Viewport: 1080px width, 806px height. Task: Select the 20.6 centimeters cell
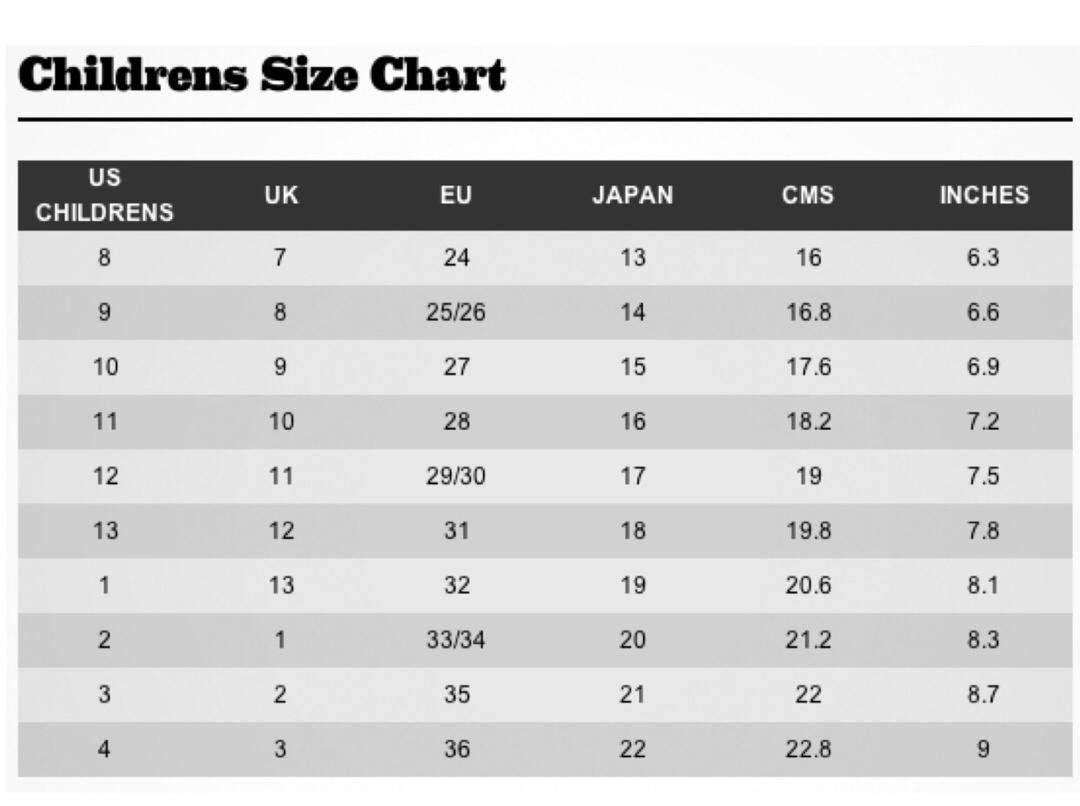point(809,586)
